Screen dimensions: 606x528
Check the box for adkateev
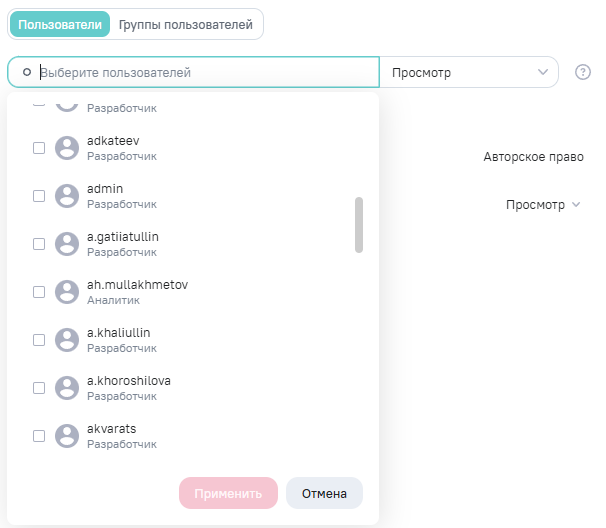point(39,148)
